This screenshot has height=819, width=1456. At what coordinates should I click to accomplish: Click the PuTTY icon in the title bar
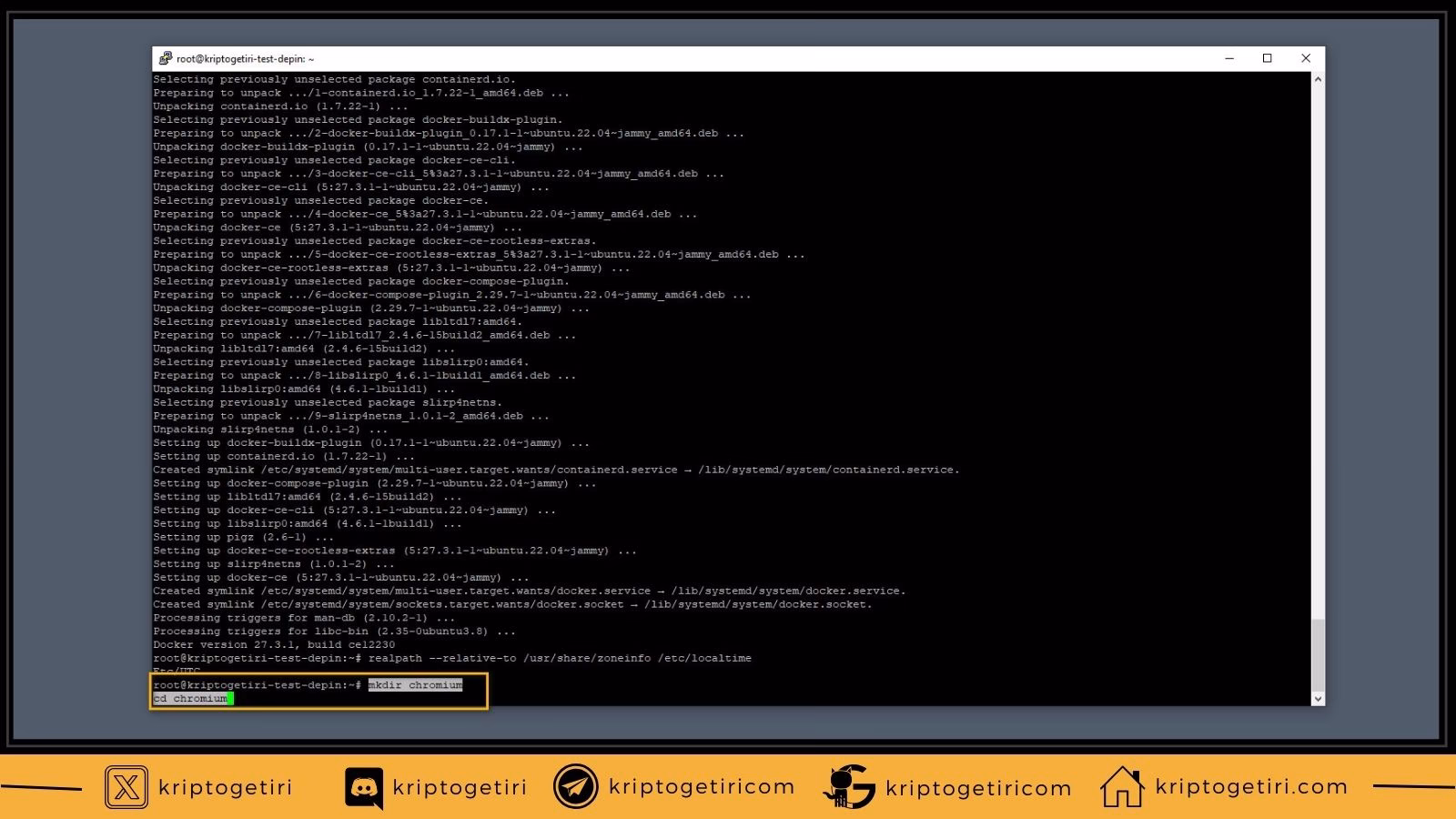click(x=166, y=57)
